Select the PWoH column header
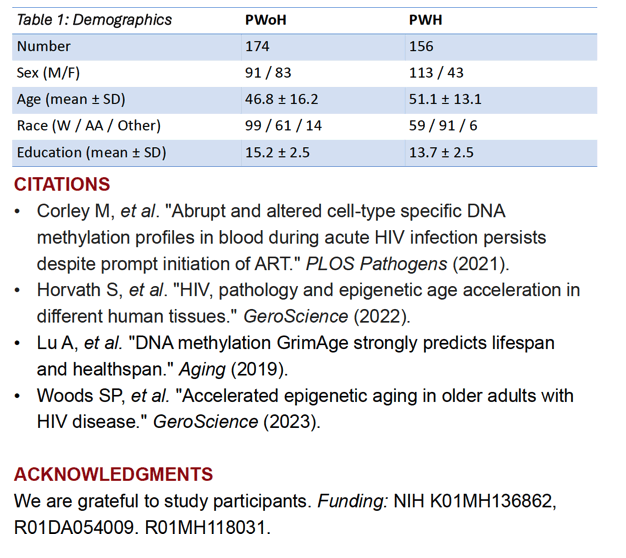 point(265,20)
